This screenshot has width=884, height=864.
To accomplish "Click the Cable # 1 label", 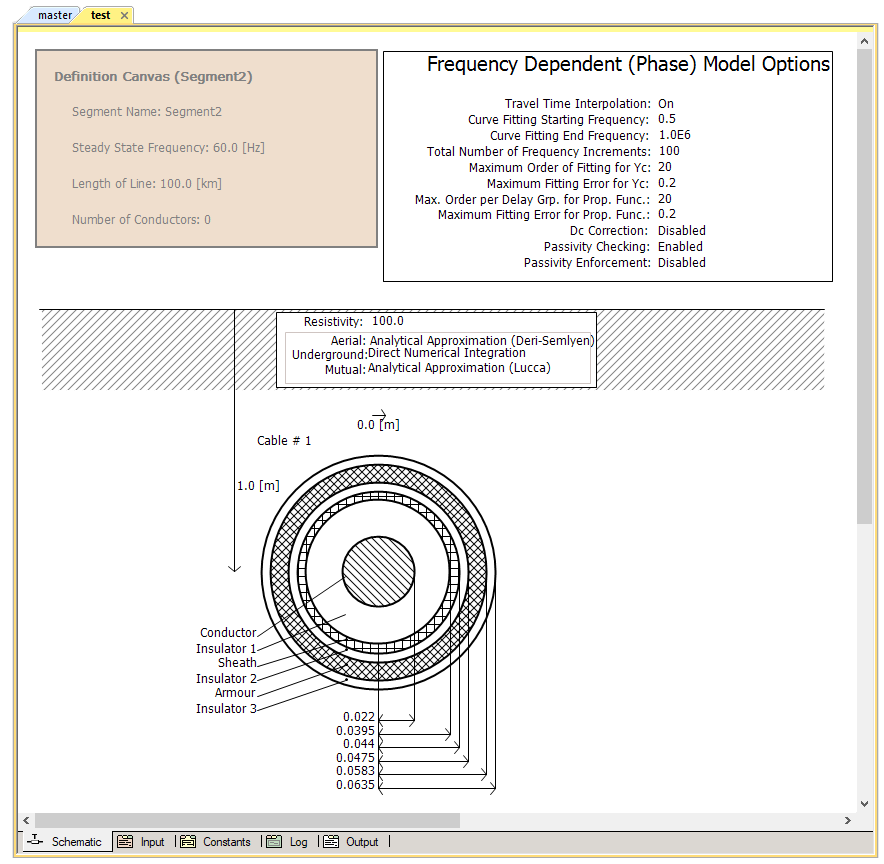I will (284, 441).
